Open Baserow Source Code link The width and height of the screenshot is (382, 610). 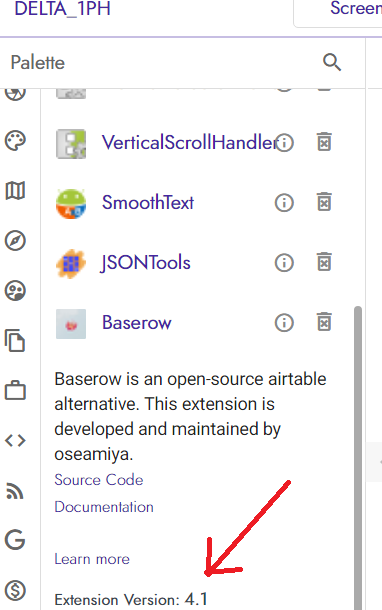[99, 480]
